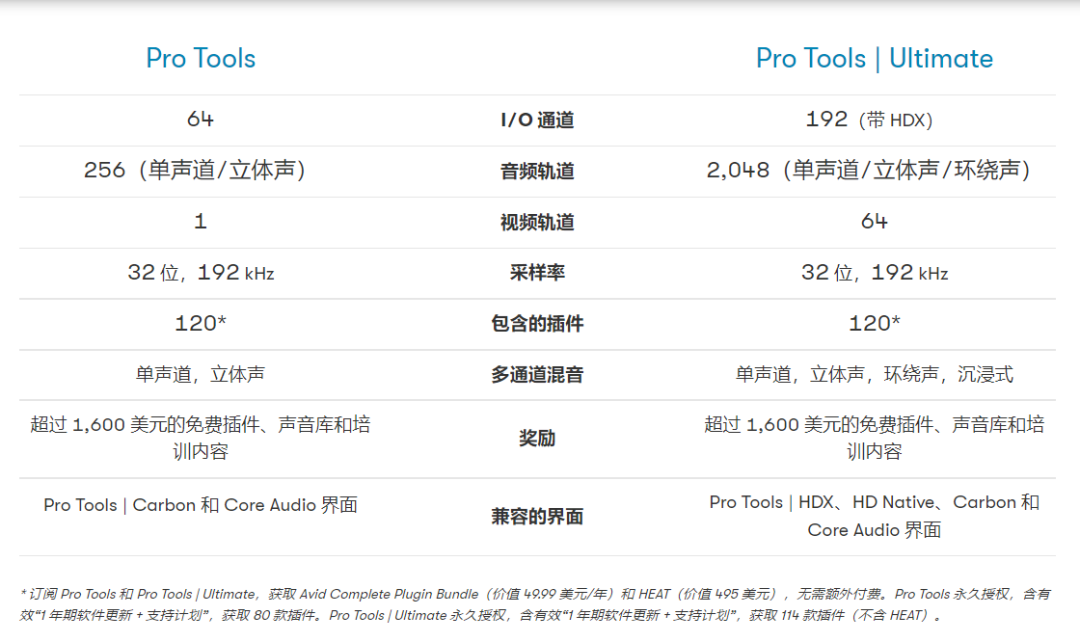The height and width of the screenshot is (642, 1080).
Task: Click the "64" 视频轨道 value for Ultimate
Action: 874,221
